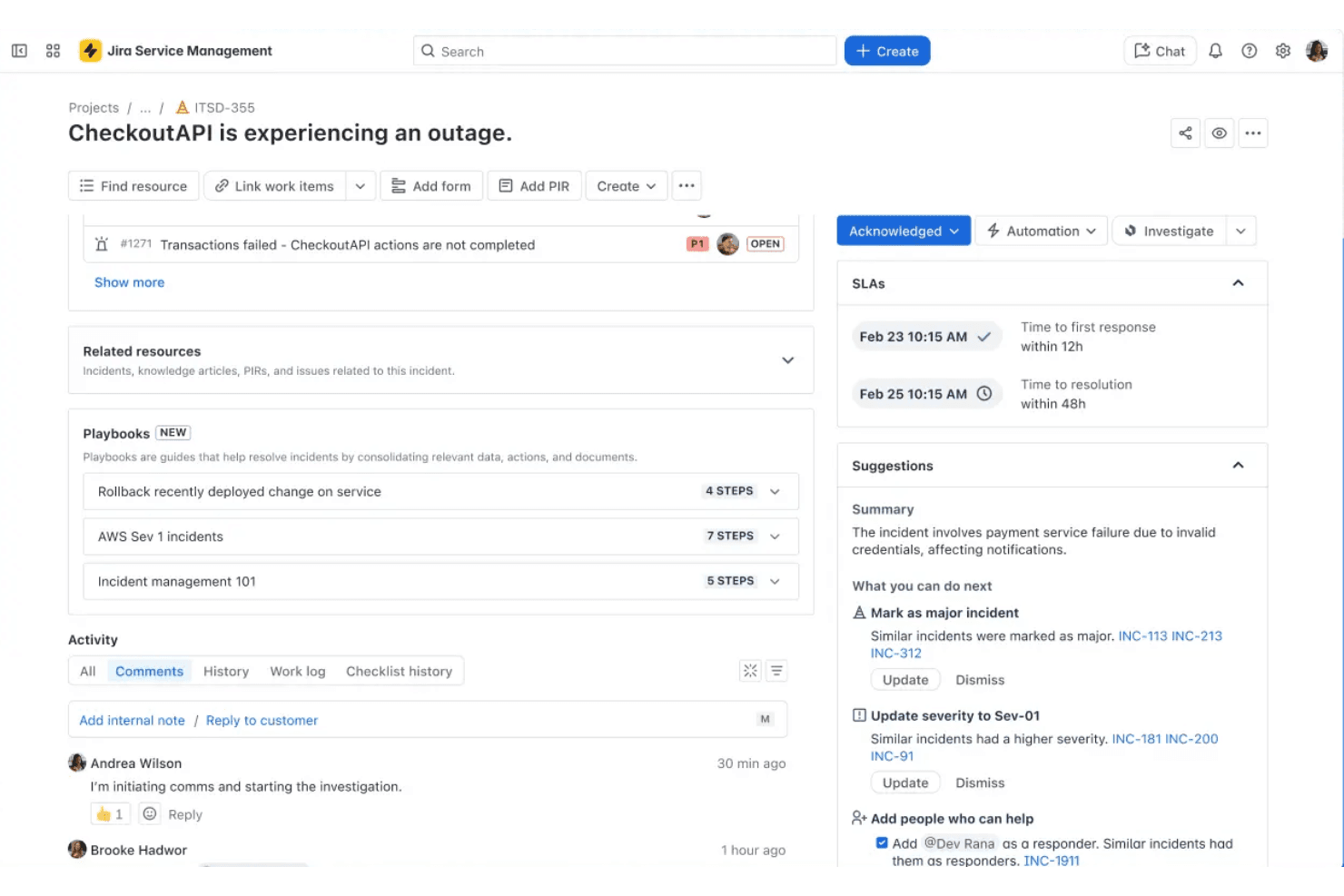Image resolution: width=1344 pixels, height=896 pixels.
Task: Open the notifications bell
Action: coord(1215,51)
